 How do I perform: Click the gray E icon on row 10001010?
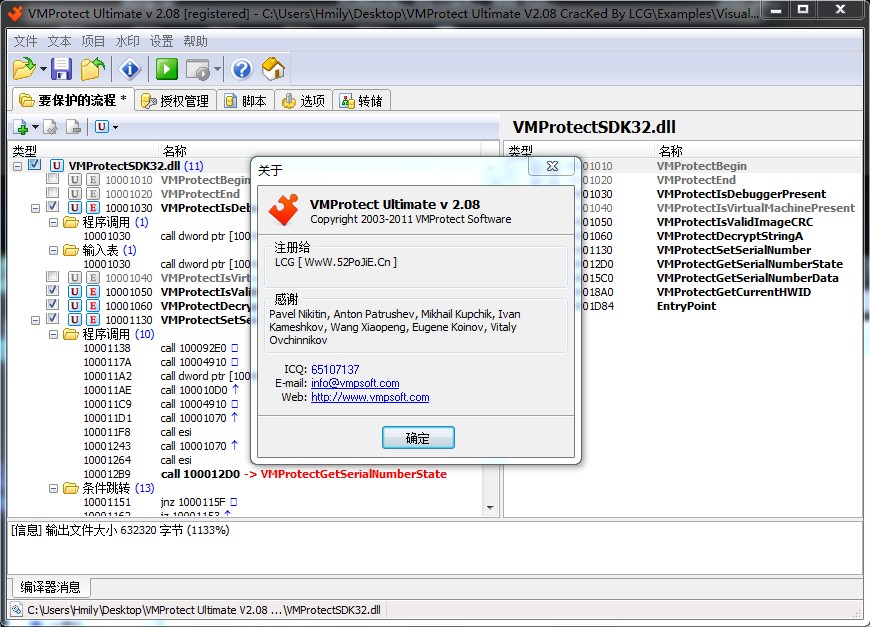point(93,179)
